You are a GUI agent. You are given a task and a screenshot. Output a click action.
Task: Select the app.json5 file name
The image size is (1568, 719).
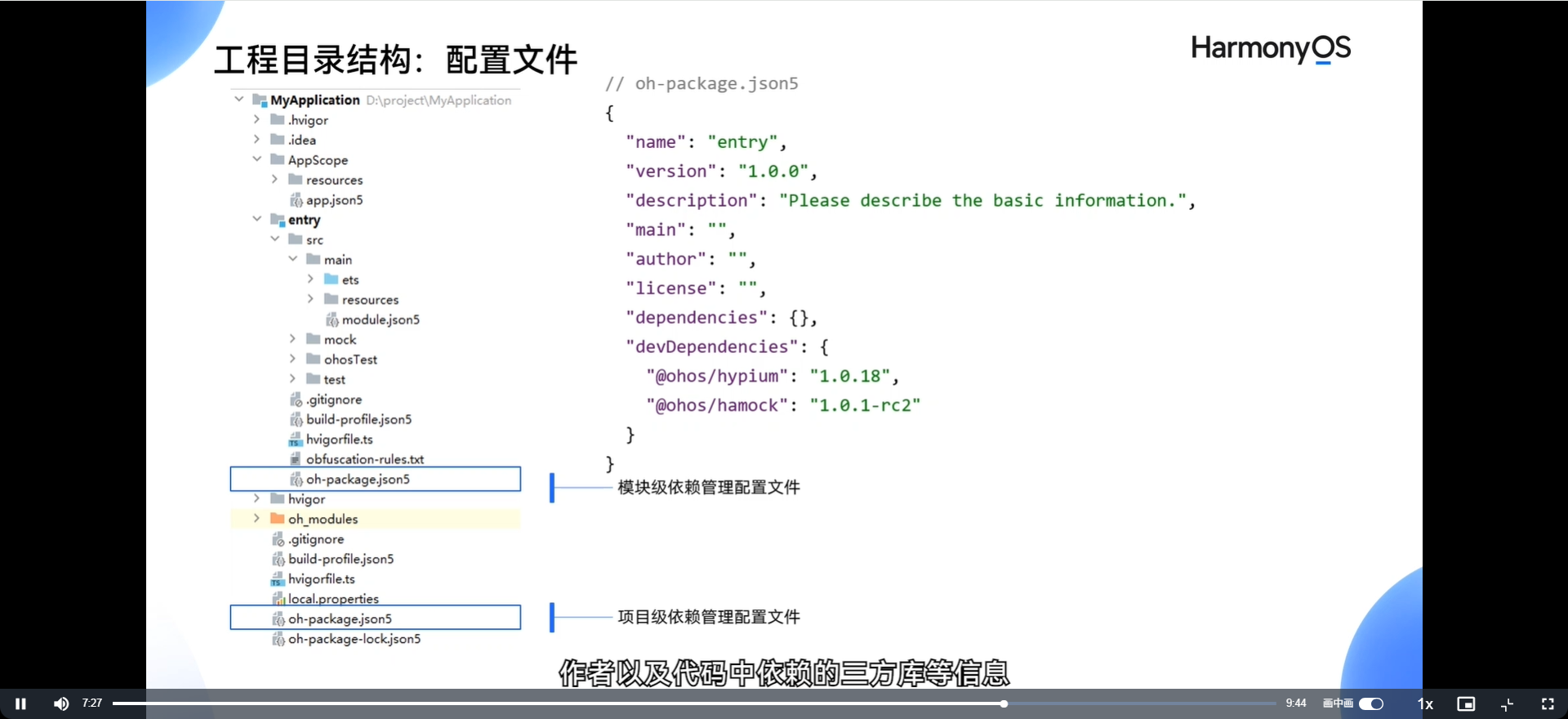(x=334, y=199)
